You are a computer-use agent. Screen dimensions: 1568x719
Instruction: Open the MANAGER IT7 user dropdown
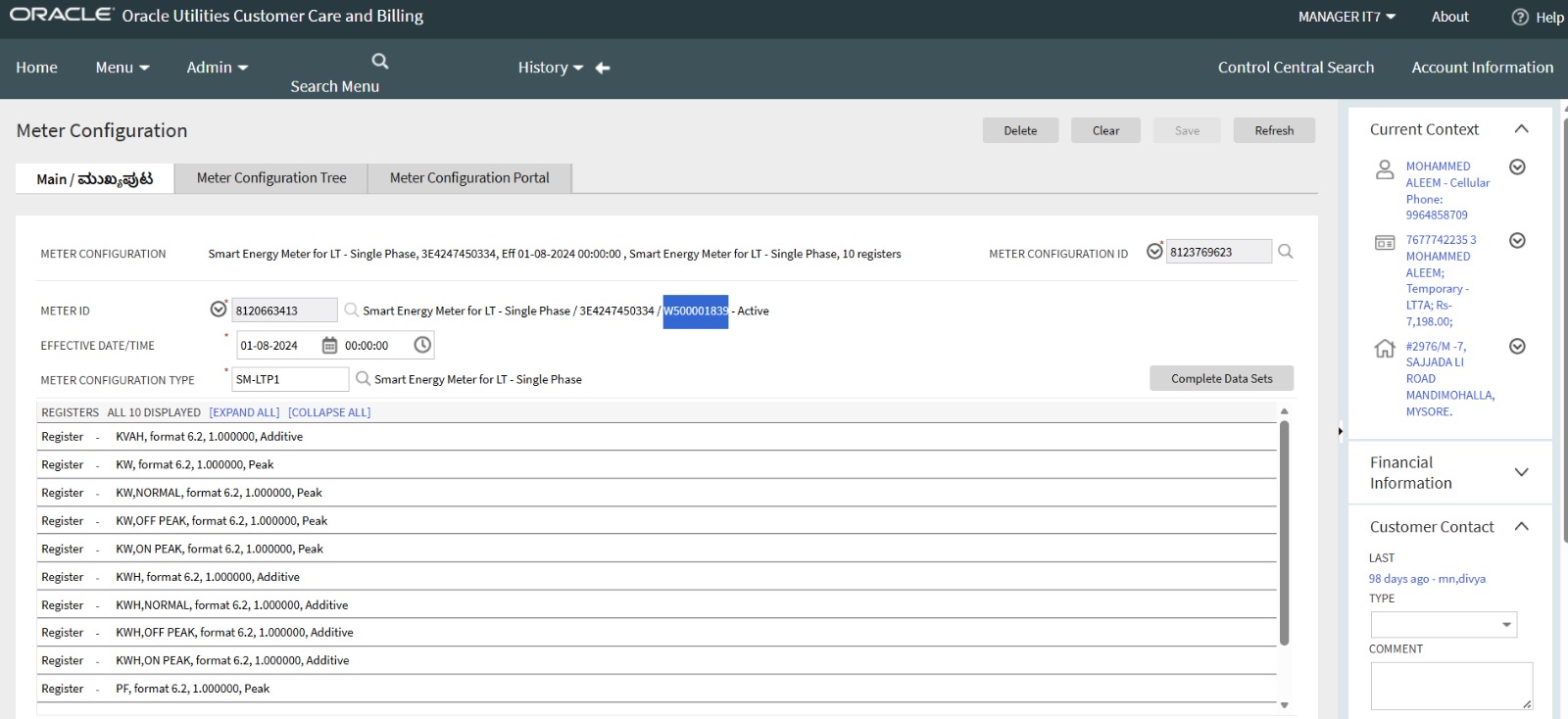point(1347,17)
